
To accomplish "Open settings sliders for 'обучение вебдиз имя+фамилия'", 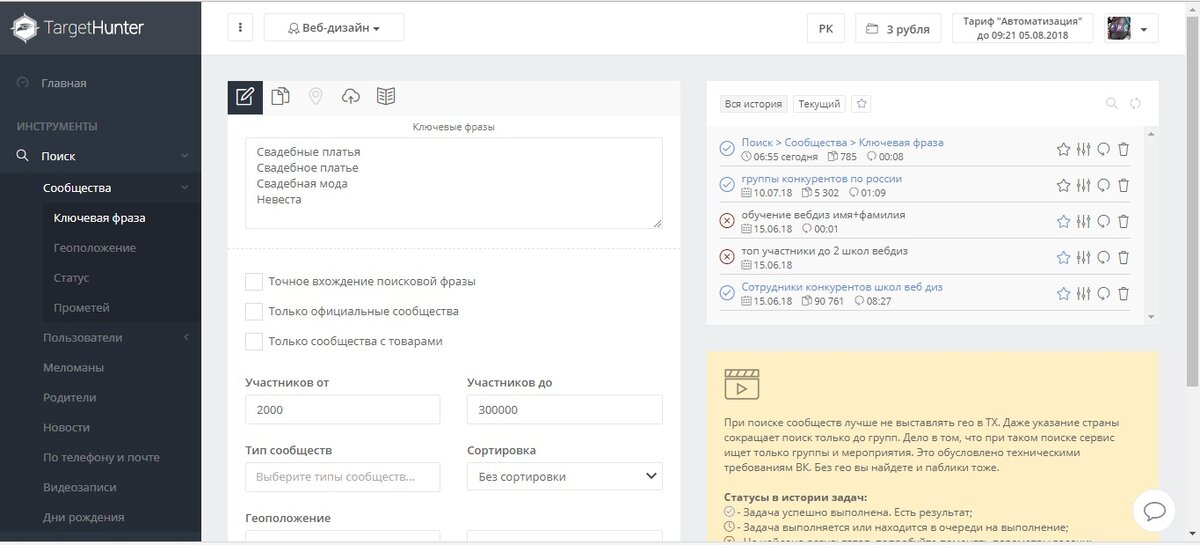I will (1084, 221).
